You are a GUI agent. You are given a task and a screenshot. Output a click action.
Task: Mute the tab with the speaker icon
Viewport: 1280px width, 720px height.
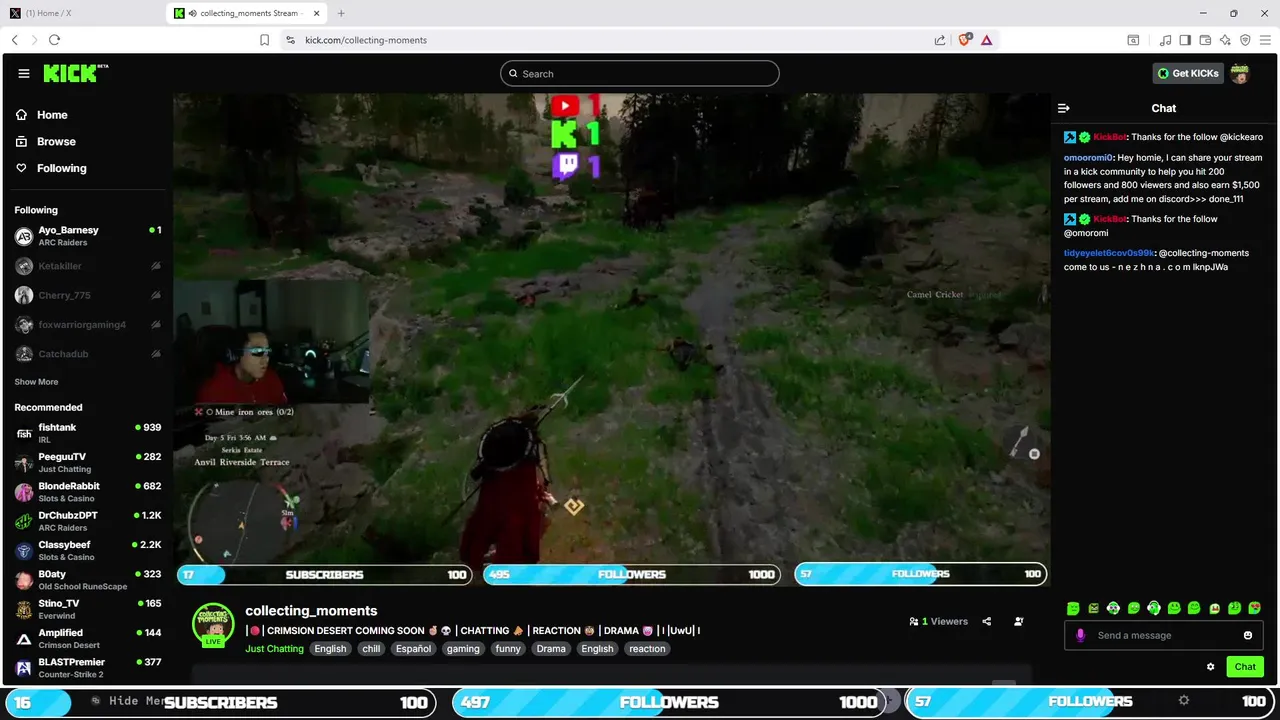[x=191, y=13]
